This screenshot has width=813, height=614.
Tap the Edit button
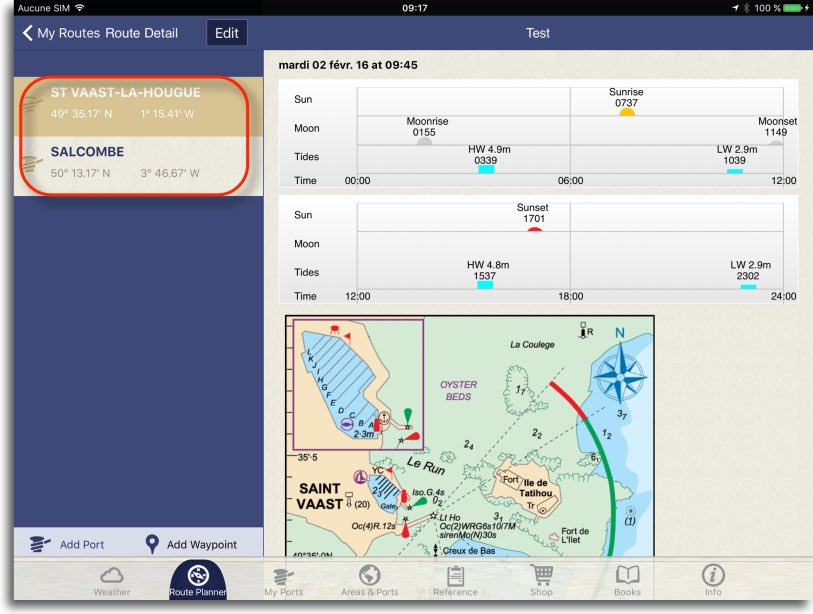coord(227,33)
